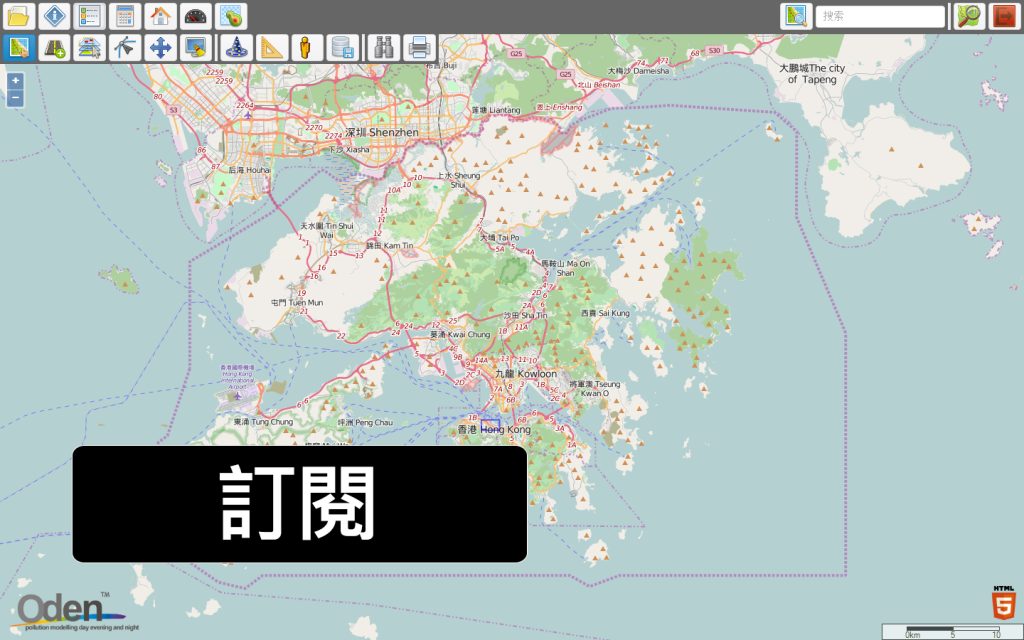Click the wind turbine modelling icon

(x=124, y=47)
